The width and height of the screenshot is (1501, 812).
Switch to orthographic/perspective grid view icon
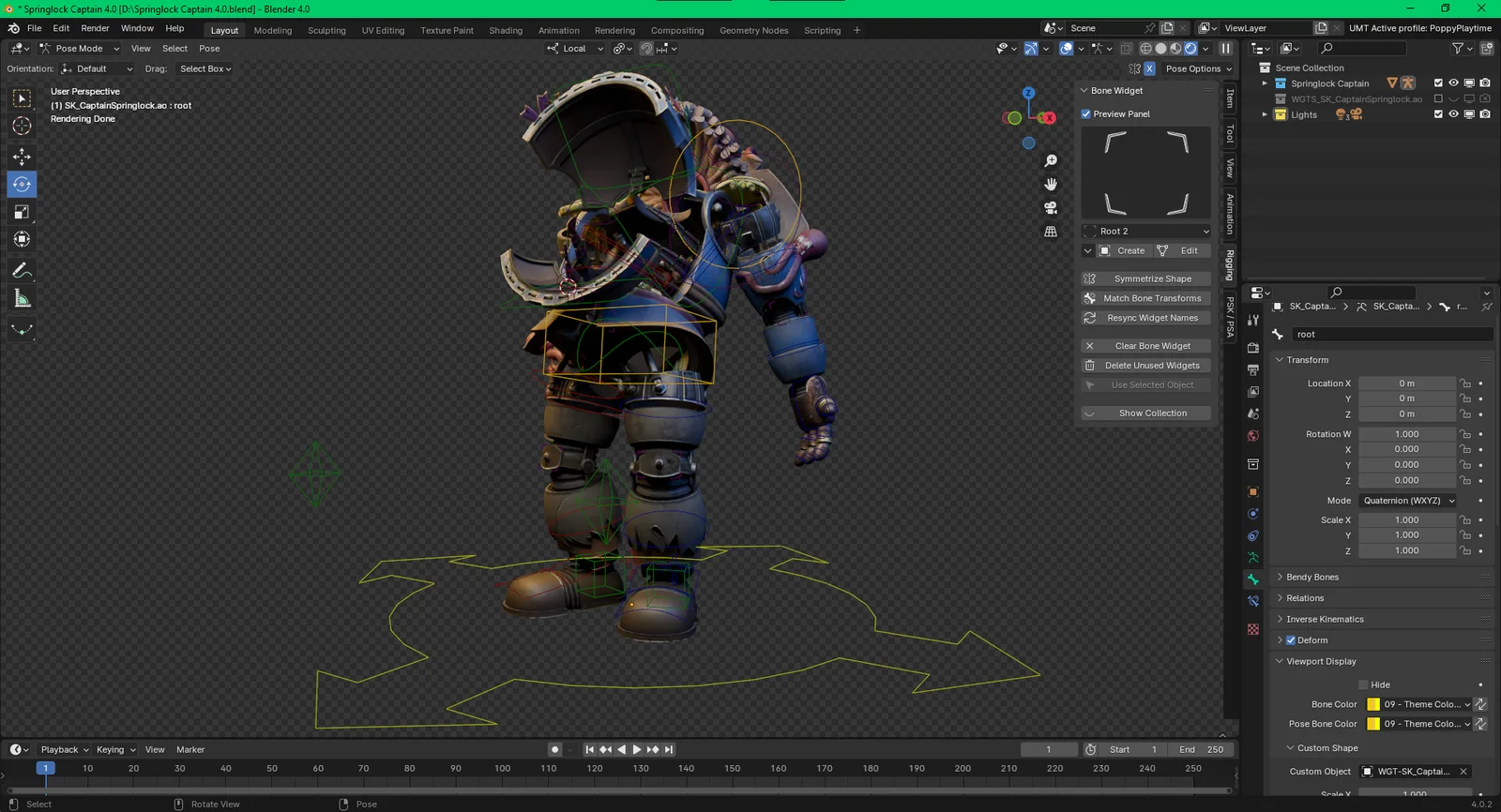1051,232
